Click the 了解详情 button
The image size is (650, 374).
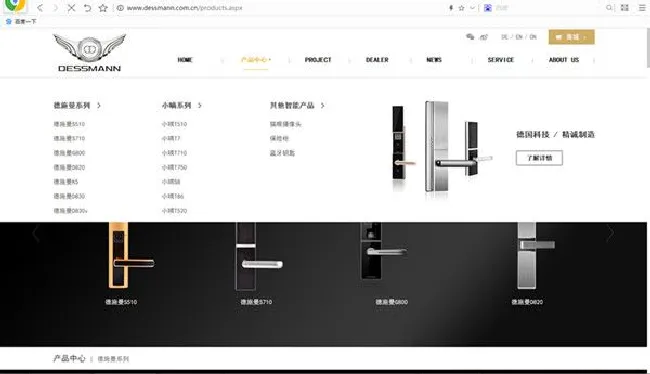point(539,158)
